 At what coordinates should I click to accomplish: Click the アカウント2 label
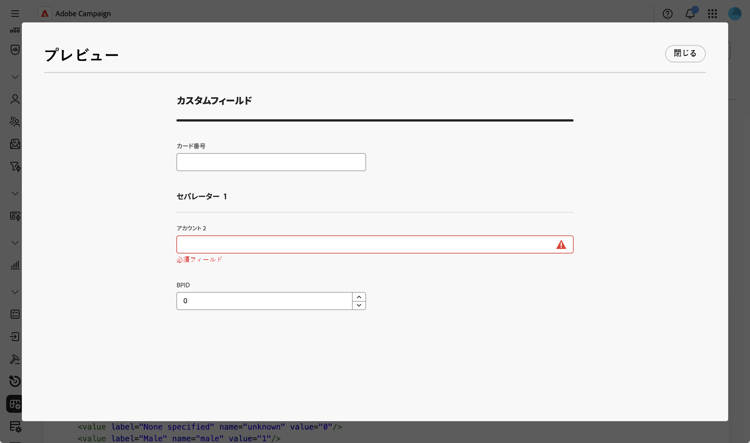(x=191, y=228)
